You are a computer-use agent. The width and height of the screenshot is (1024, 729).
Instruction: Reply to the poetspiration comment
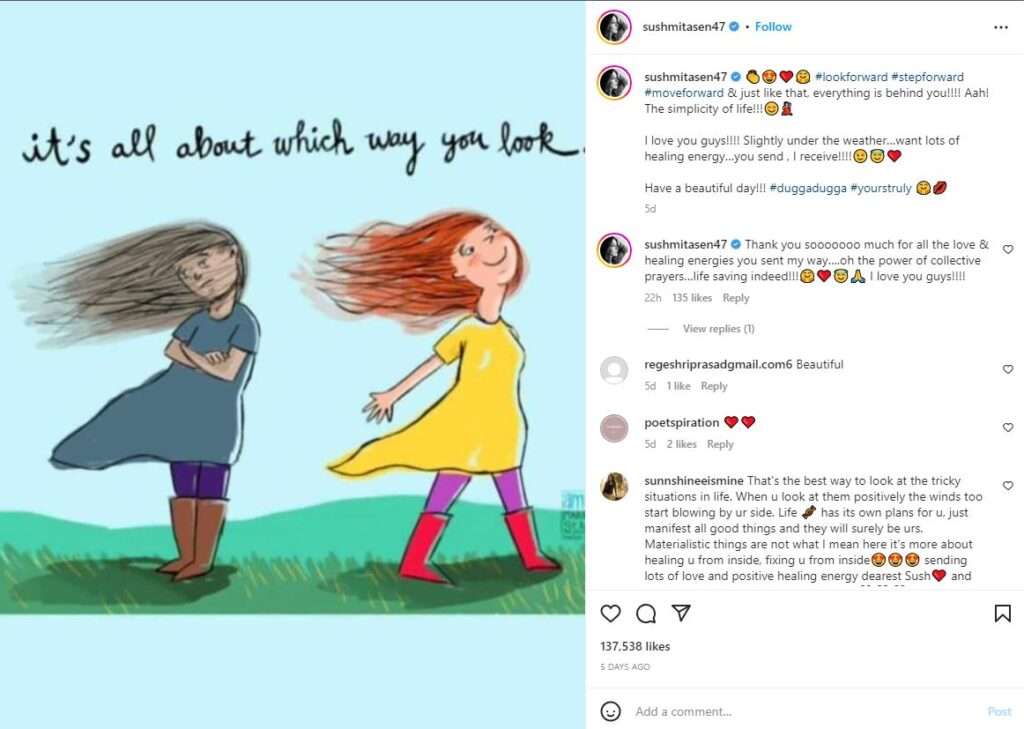coord(720,444)
